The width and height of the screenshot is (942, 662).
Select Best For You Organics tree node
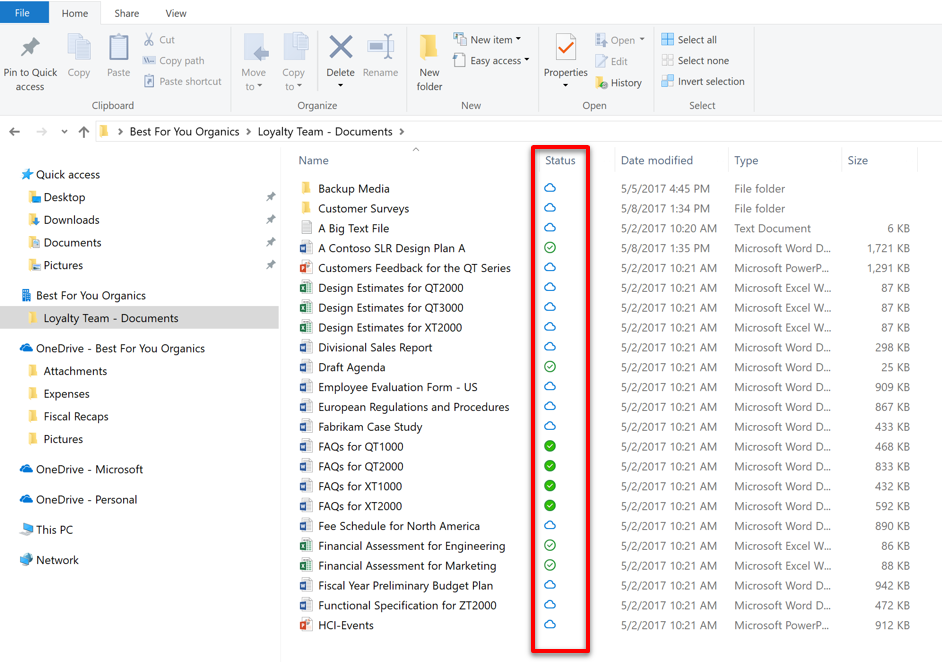click(84, 296)
